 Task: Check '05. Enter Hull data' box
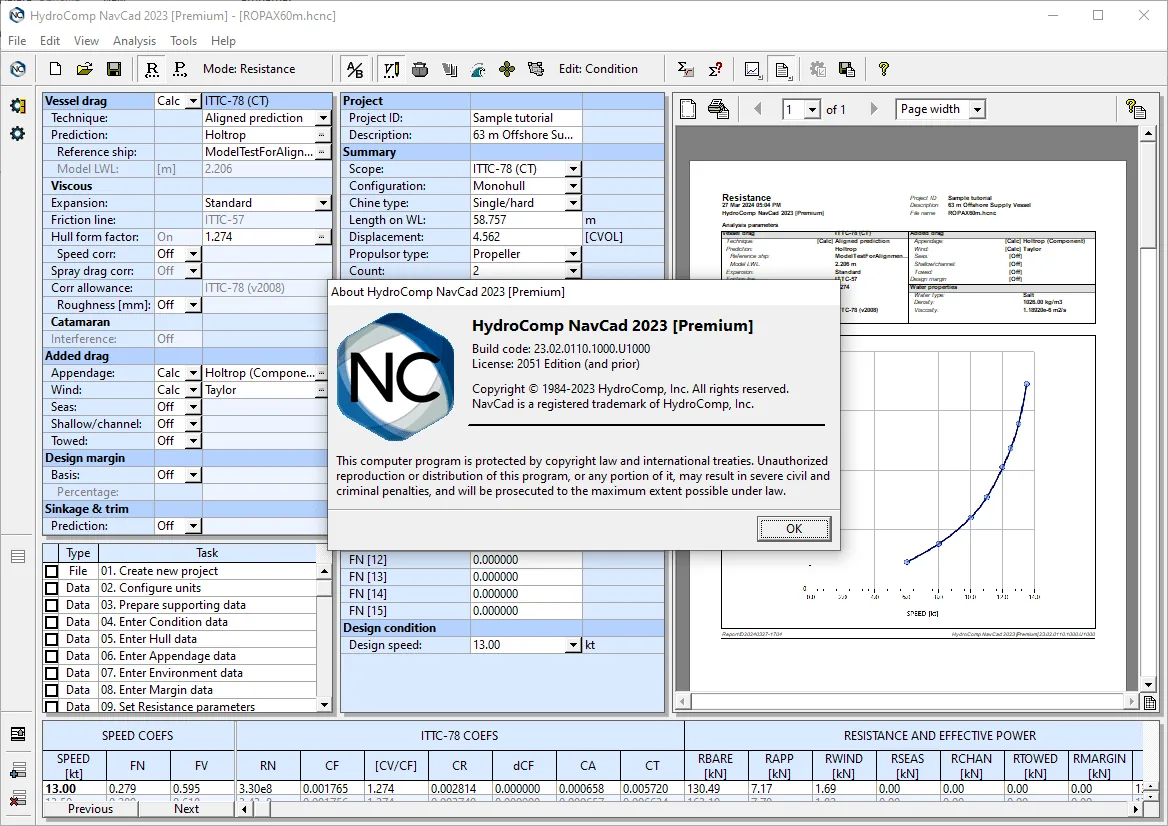51,639
